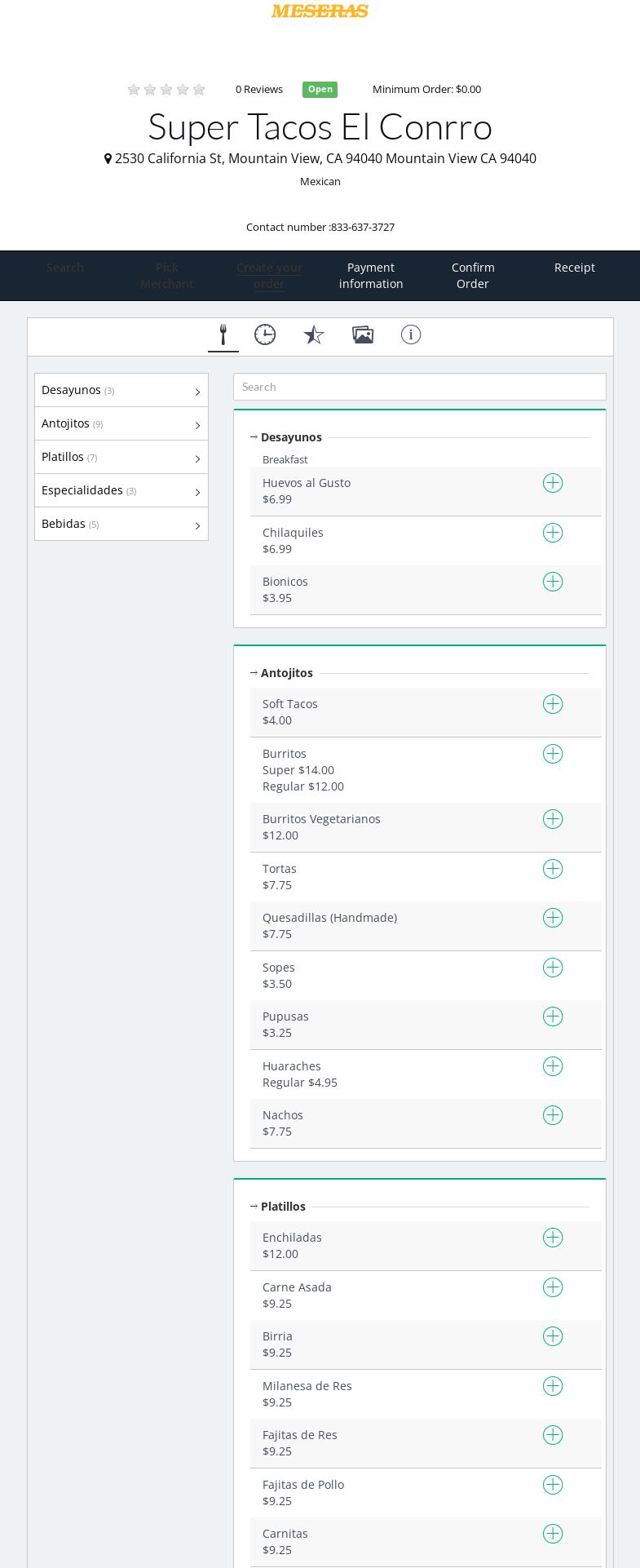Add Pupusas to the order
Screen dimensions: 640x1568
553,1017
